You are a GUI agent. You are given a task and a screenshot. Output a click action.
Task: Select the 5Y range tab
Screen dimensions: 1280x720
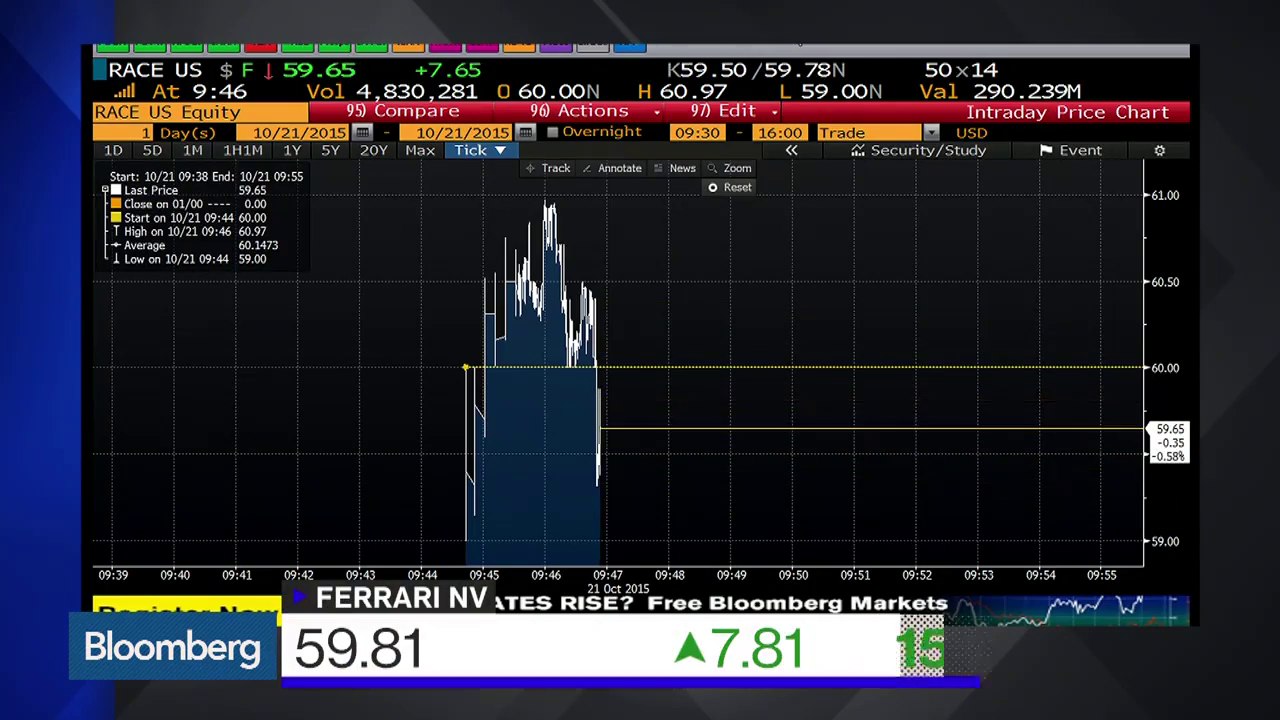coord(330,150)
